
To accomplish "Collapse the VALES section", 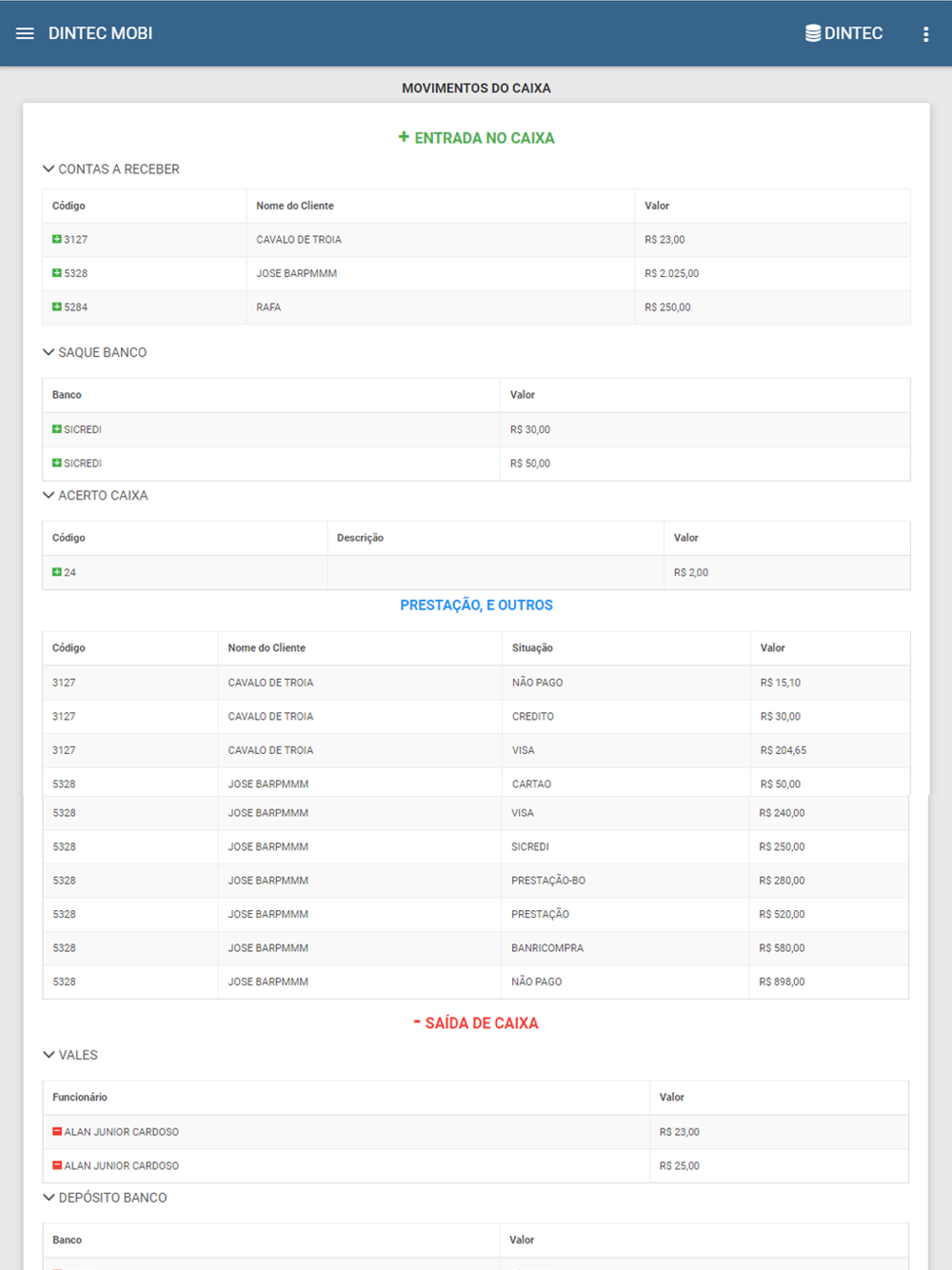I will 49,1055.
